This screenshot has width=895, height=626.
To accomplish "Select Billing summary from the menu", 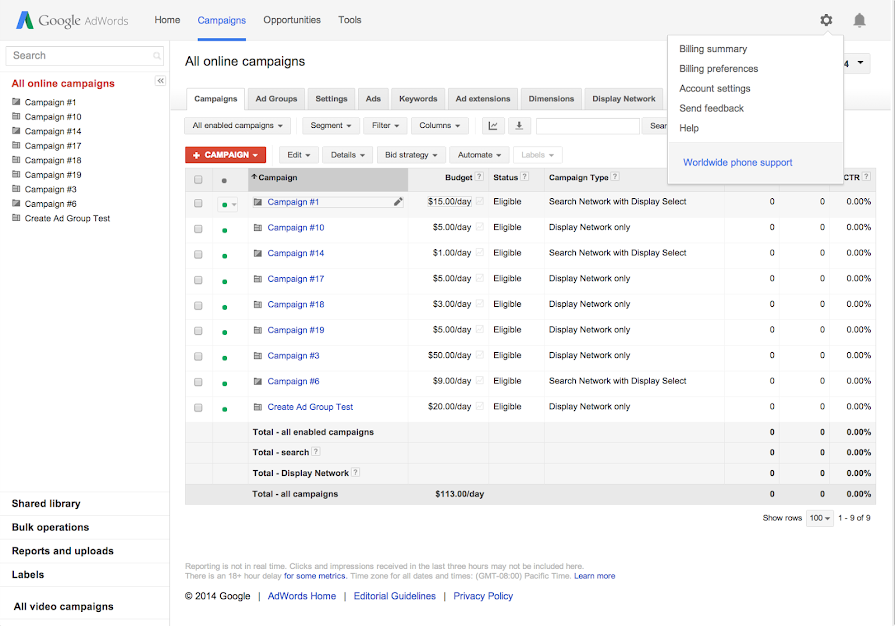I will click(x=713, y=49).
